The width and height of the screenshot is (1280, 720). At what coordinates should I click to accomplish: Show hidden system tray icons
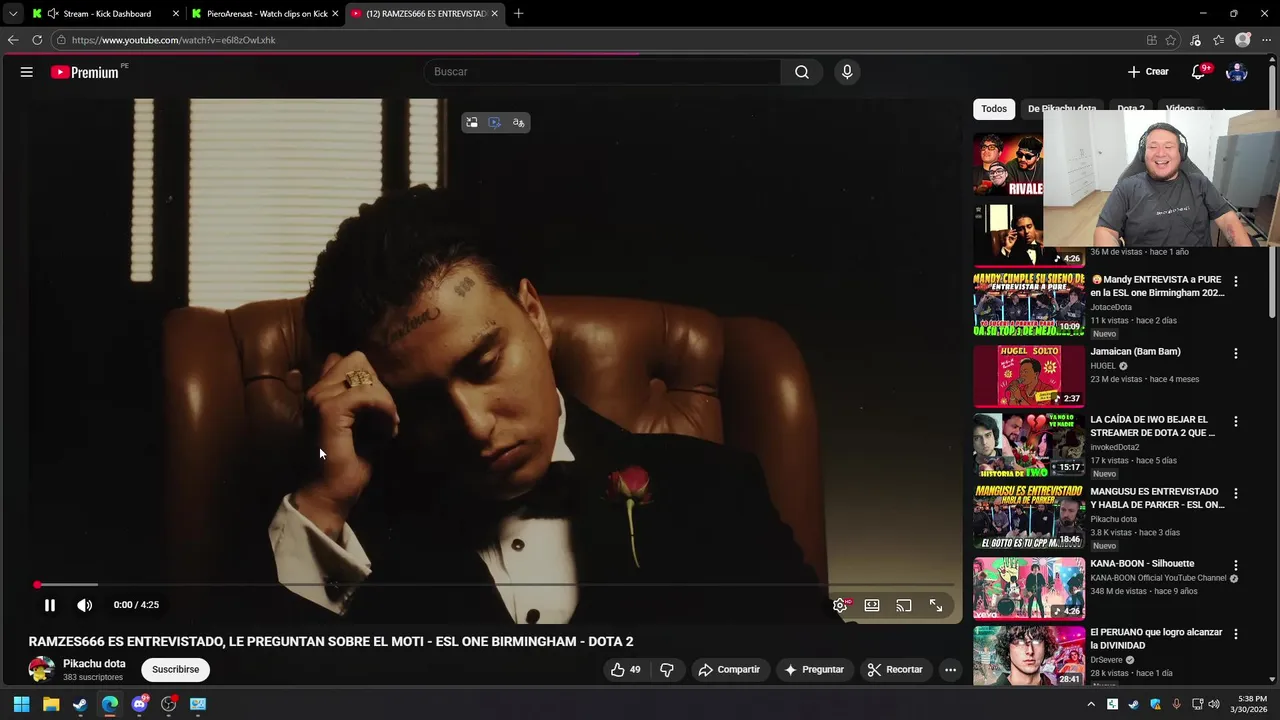click(1091, 704)
